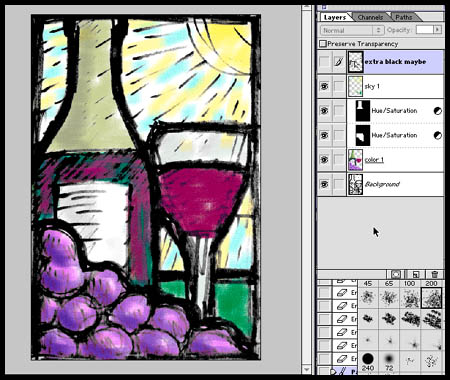Click the eraser icon just above the Paintbrush history state
Viewport: 450px width, 380px height.
coord(342,359)
